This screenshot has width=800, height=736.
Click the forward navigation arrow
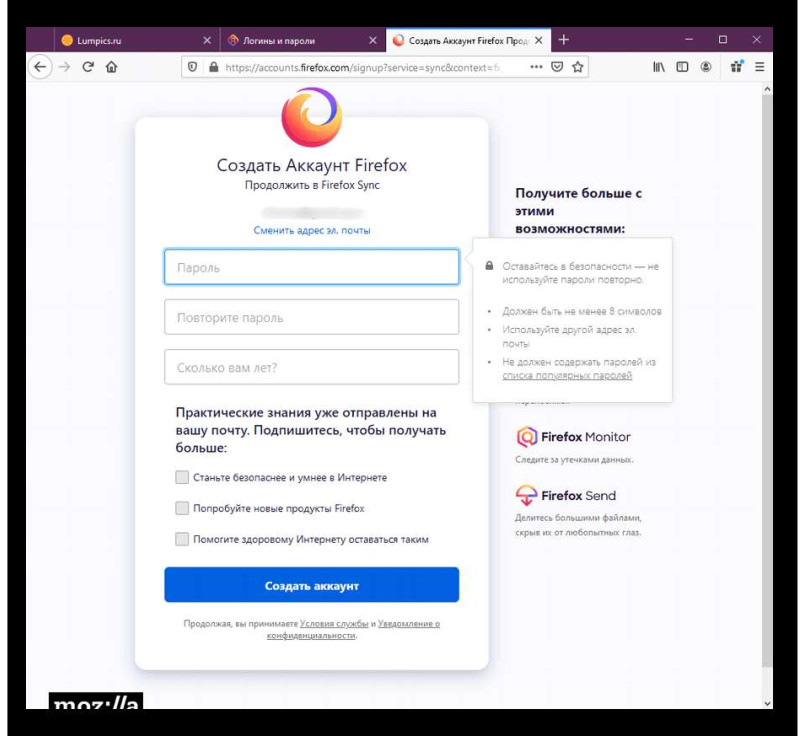pos(64,67)
